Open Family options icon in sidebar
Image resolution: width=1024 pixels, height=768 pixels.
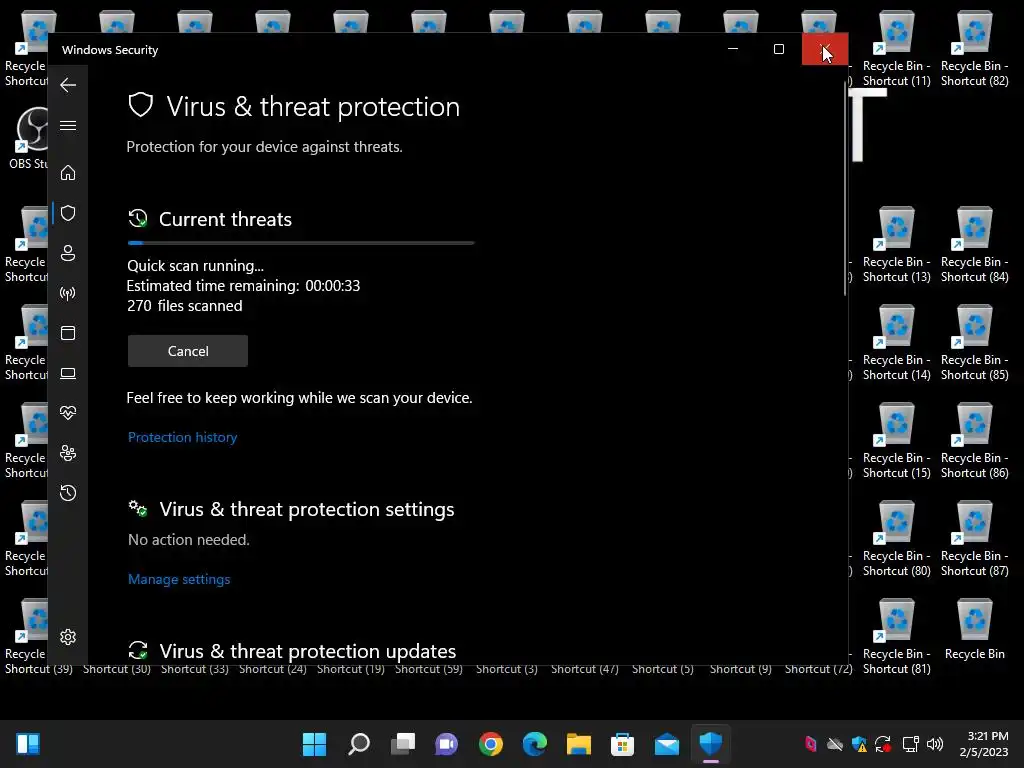tap(68, 453)
